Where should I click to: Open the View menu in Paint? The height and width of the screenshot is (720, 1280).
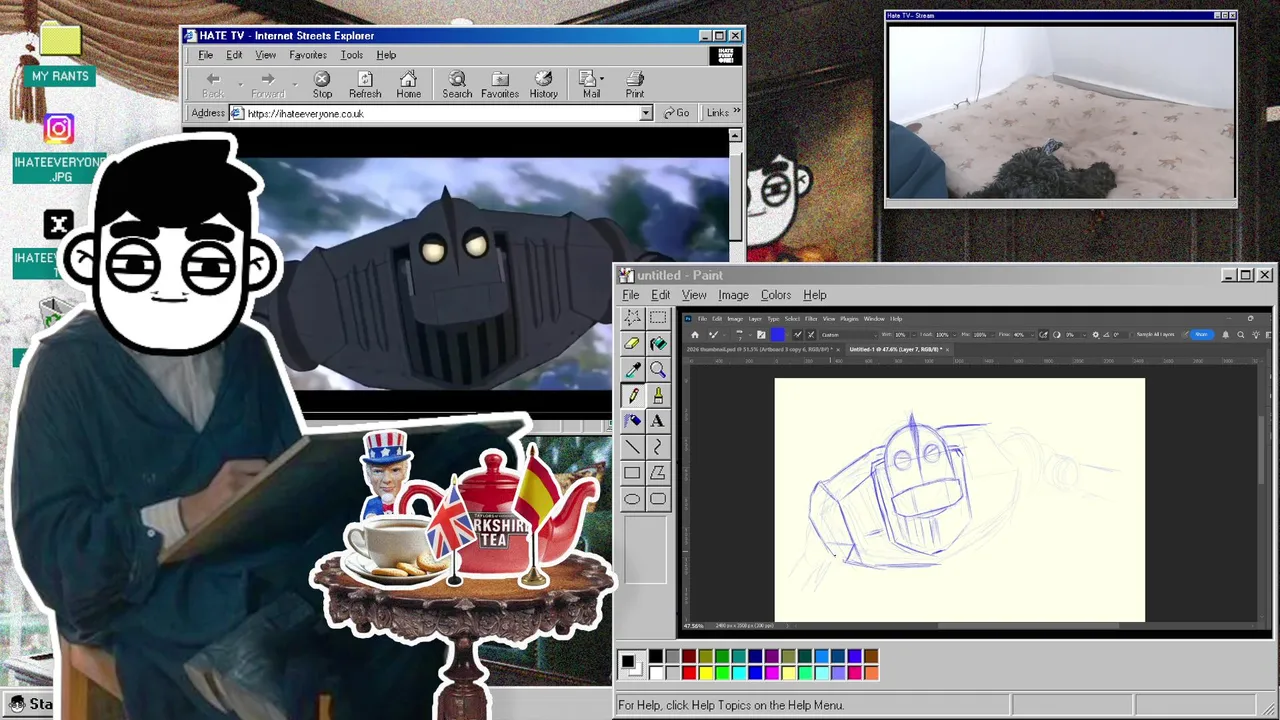tap(694, 295)
